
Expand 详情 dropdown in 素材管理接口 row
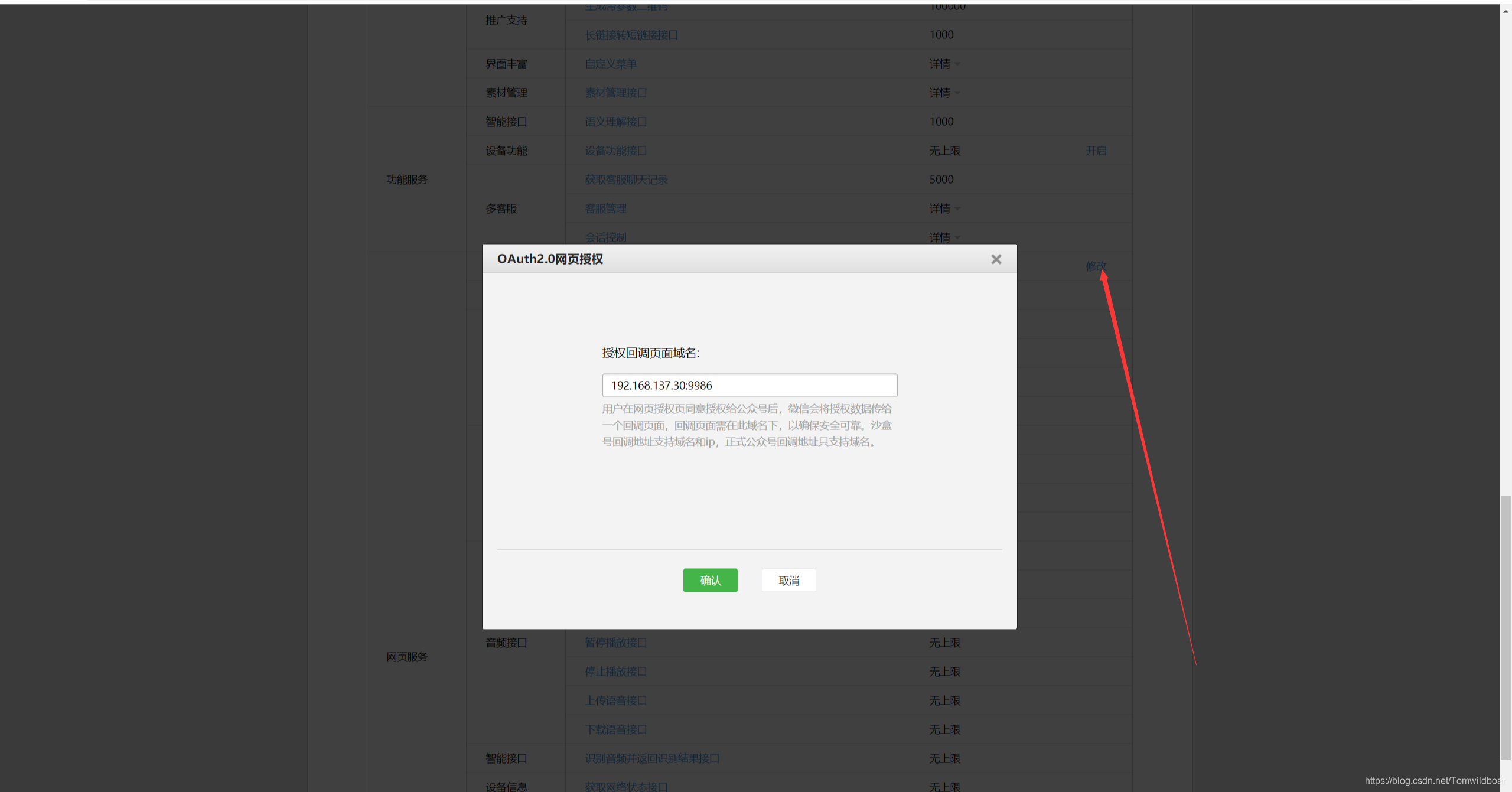coord(944,93)
